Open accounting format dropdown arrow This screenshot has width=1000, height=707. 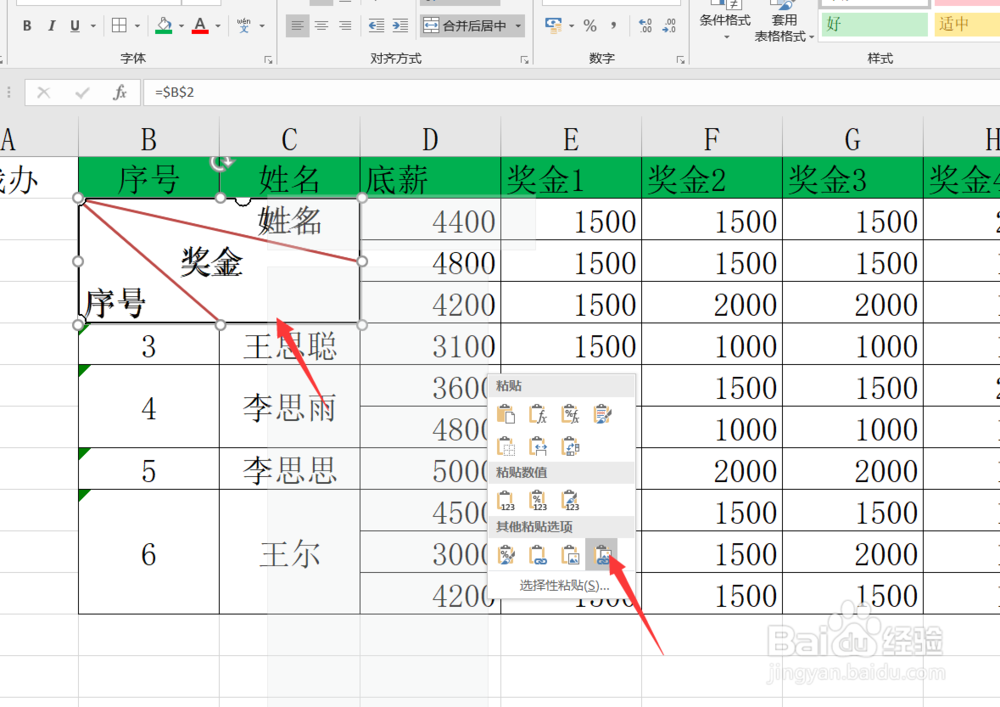click(571, 26)
